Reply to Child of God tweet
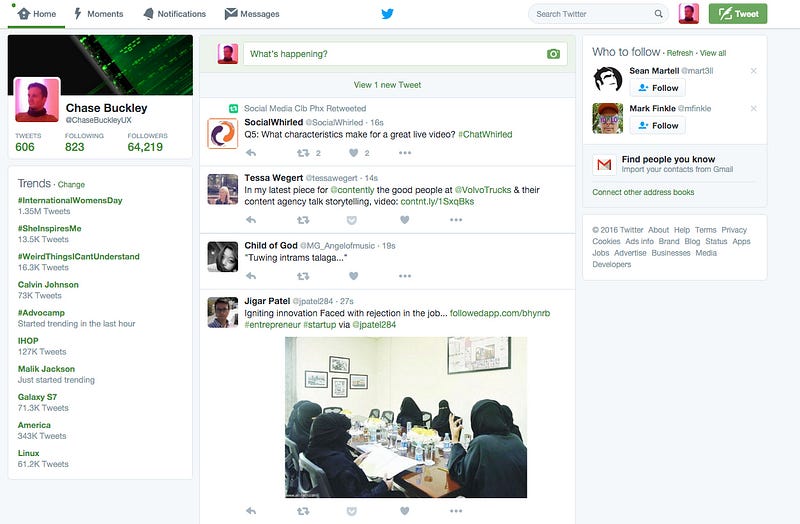The height and width of the screenshot is (524, 800). 251,276
